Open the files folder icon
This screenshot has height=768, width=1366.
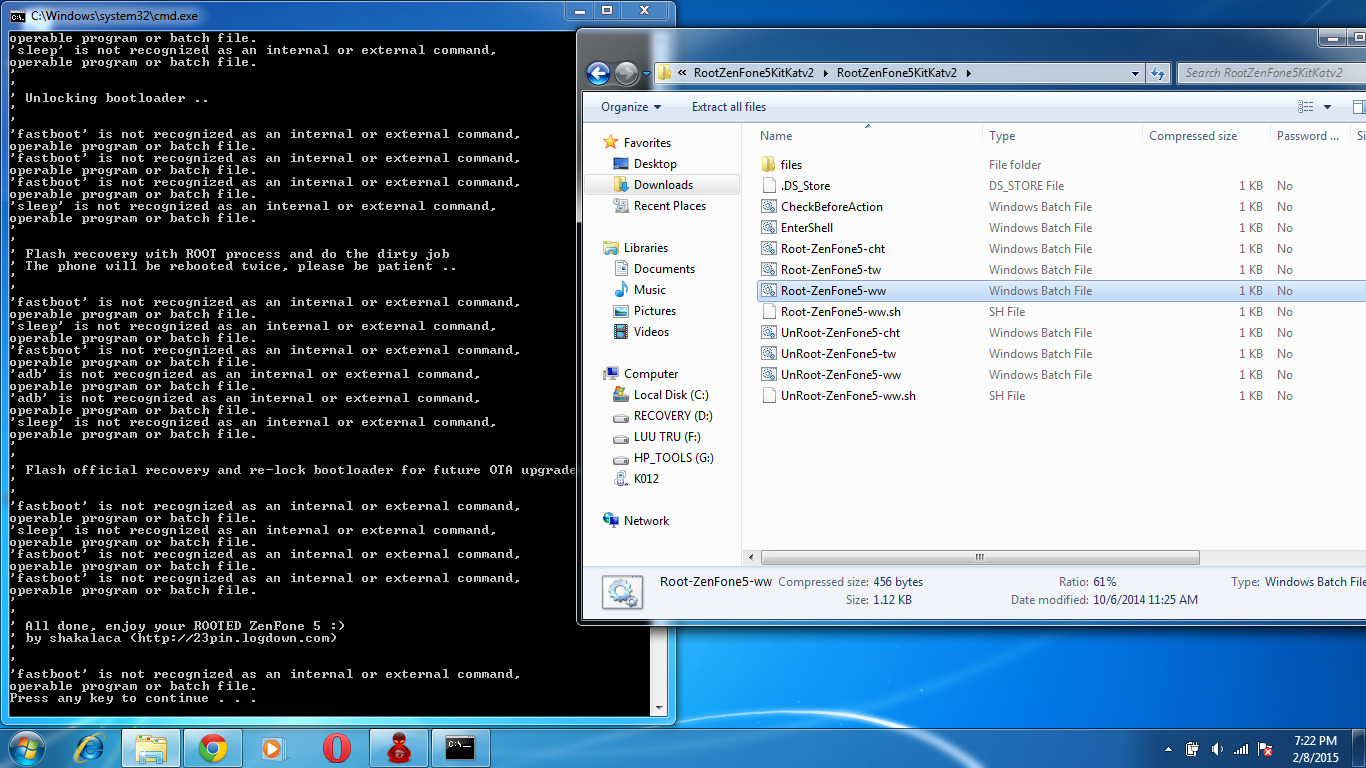coord(768,165)
